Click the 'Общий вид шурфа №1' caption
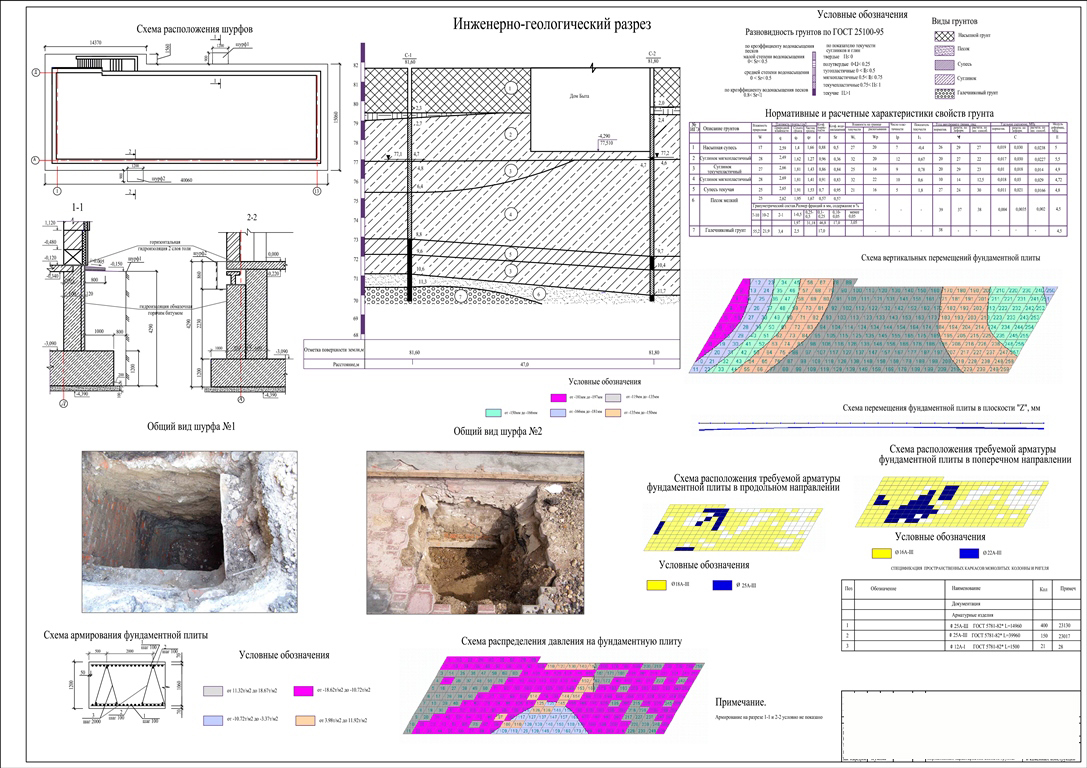Screen dimensions: 1087x768 (191, 426)
